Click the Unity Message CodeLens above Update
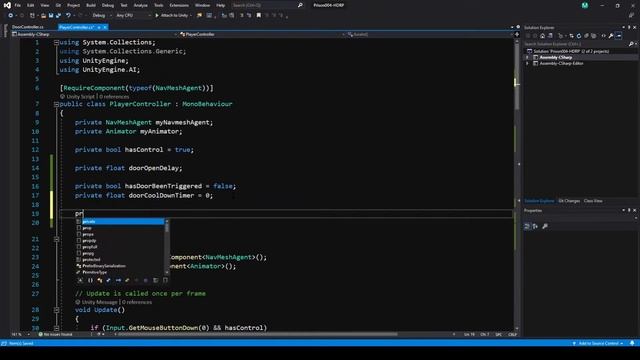 click(x=99, y=302)
